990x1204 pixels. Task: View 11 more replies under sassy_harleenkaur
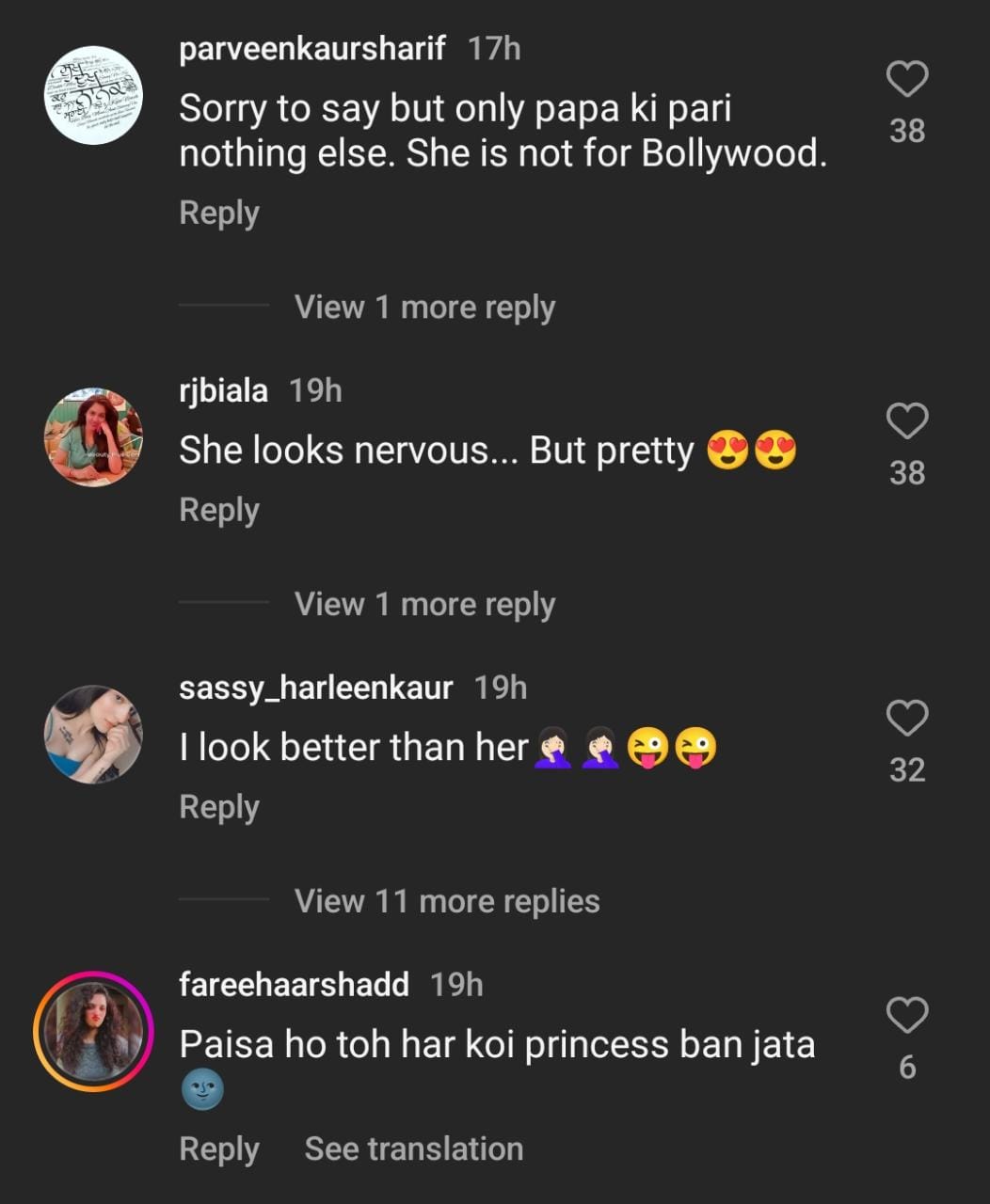pyautogui.click(x=447, y=901)
